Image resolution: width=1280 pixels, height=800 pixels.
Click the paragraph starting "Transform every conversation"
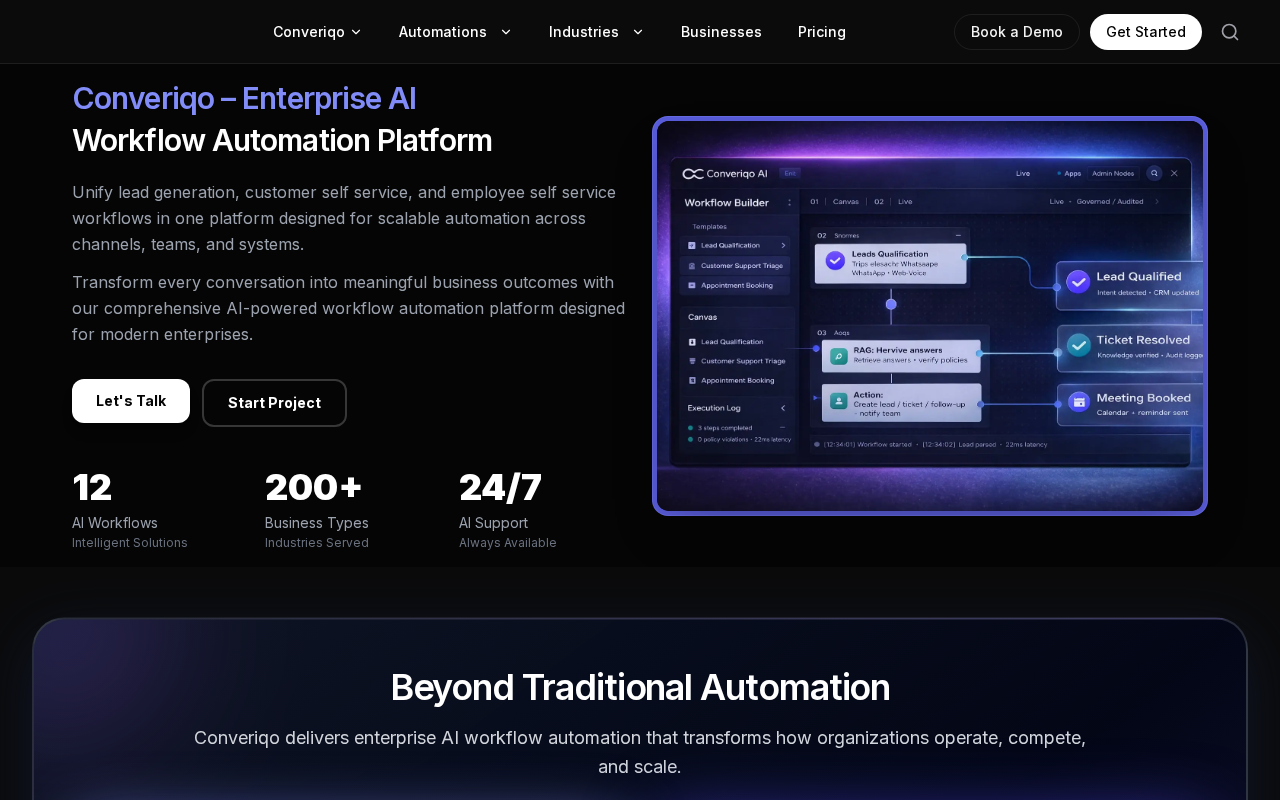[x=349, y=308]
